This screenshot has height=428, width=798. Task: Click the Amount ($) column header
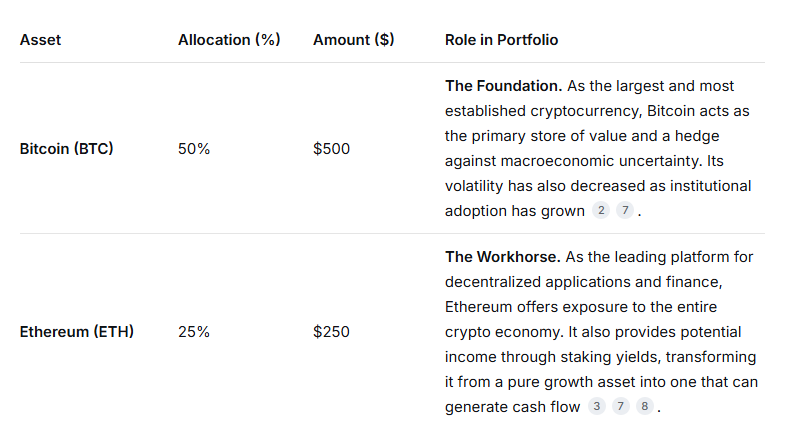353,40
